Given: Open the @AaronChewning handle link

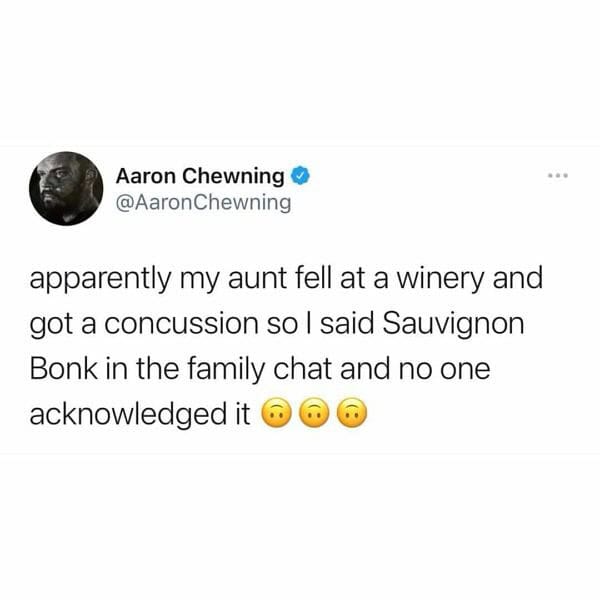Looking at the screenshot, I should point(203,202).
